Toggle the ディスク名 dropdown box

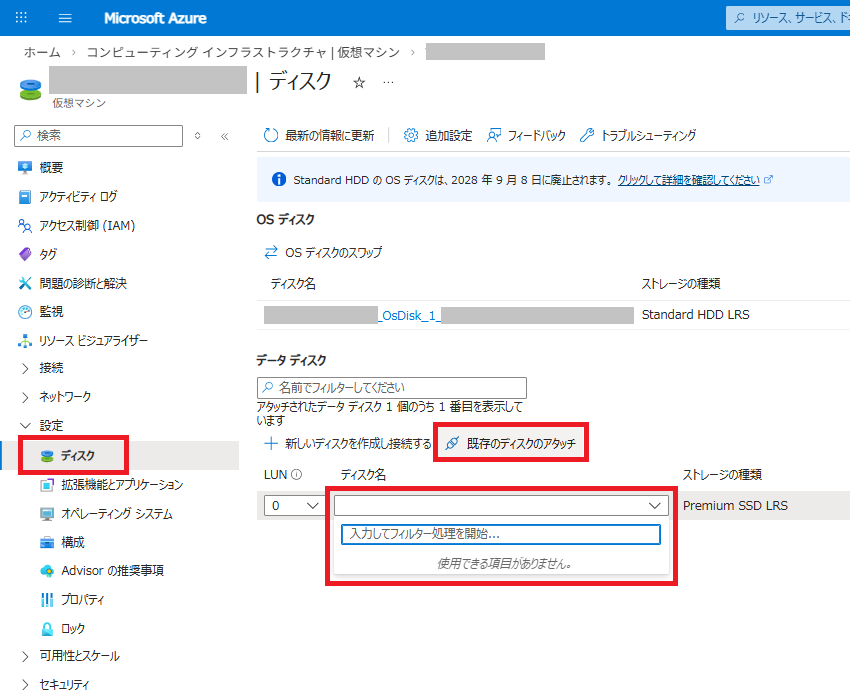(501, 505)
